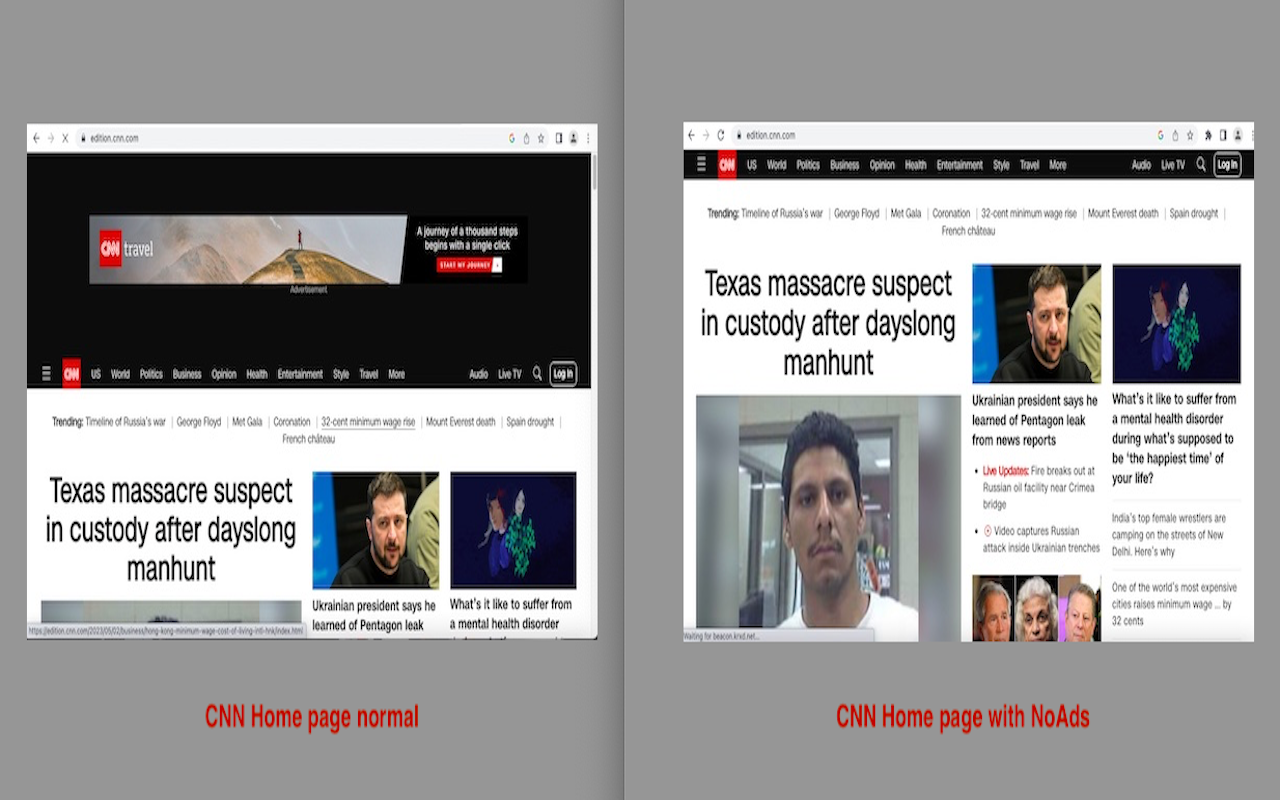Screen dimensions: 1280x800
Task: Open profile avatar in right NoAds window
Action: coord(1237,135)
